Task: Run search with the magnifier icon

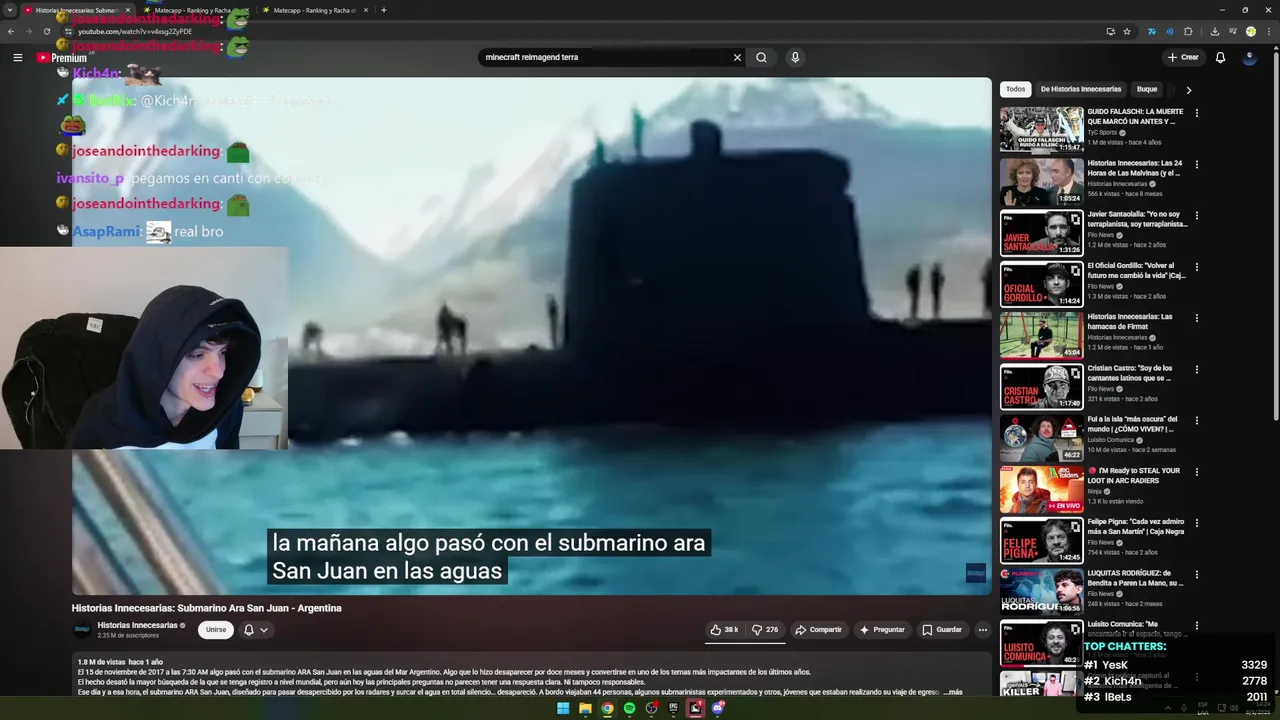Action: tap(761, 57)
